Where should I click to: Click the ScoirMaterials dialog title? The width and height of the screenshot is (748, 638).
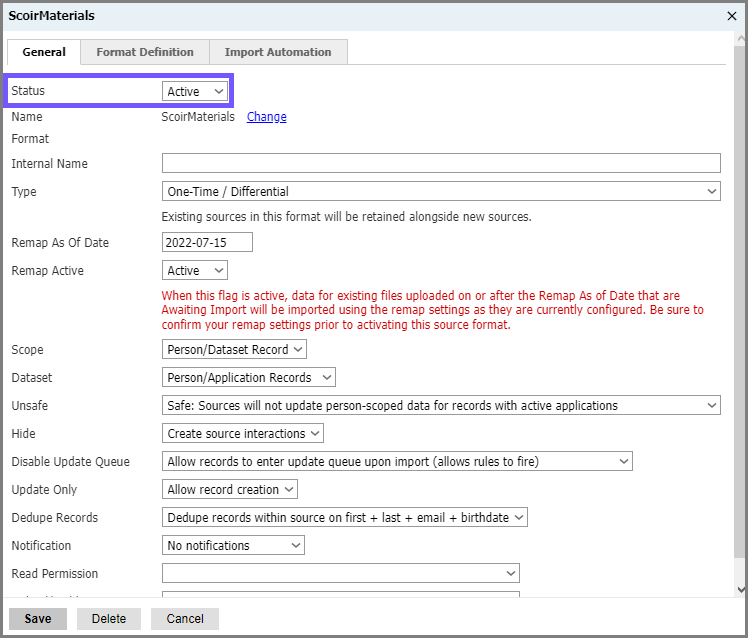[52, 16]
